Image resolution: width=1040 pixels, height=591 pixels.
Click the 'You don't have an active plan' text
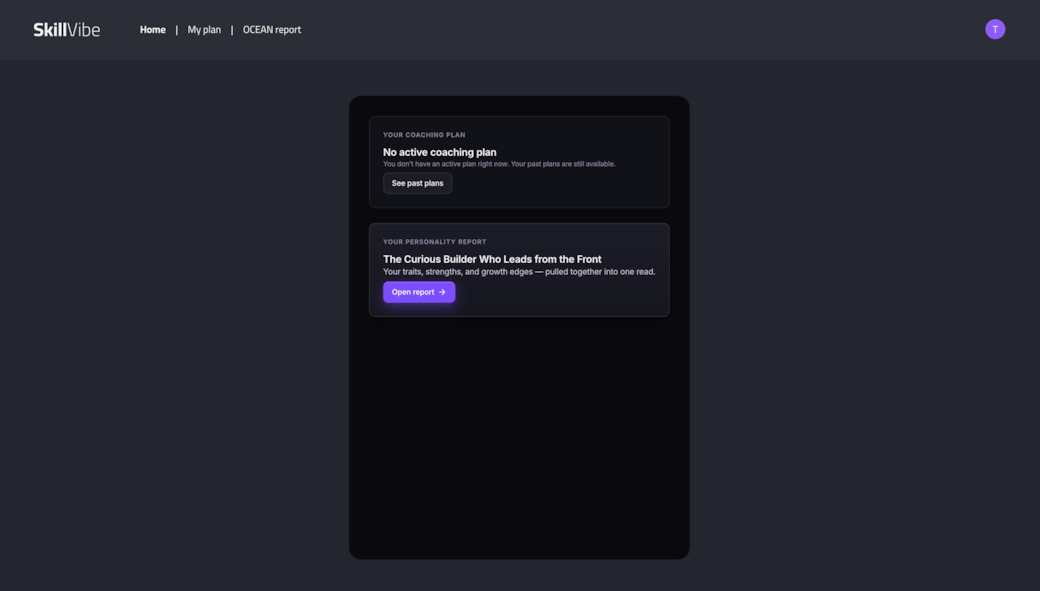tap(499, 164)
